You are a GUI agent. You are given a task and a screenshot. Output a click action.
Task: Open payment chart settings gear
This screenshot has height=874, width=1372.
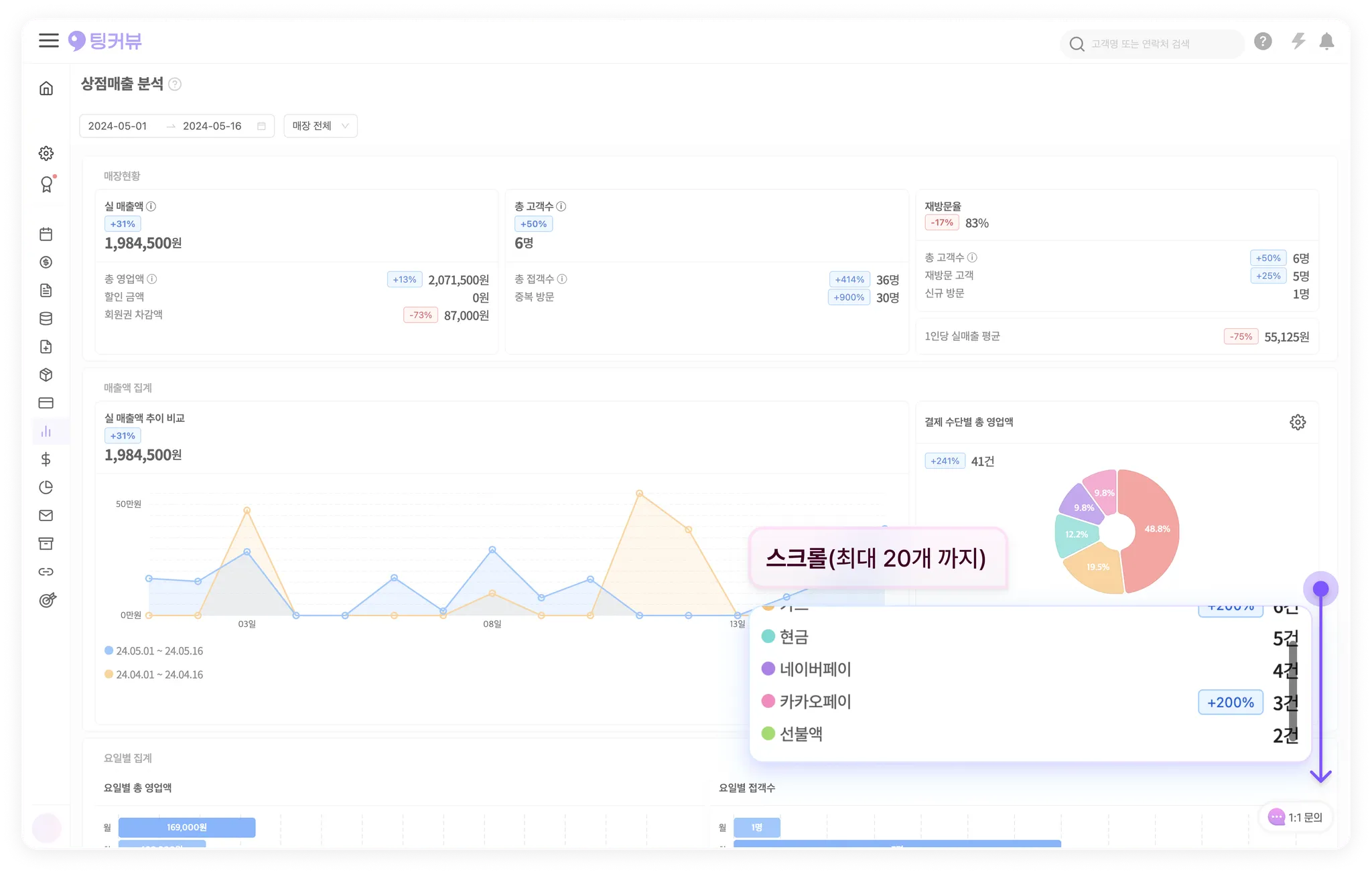[x=1298, y=423]
